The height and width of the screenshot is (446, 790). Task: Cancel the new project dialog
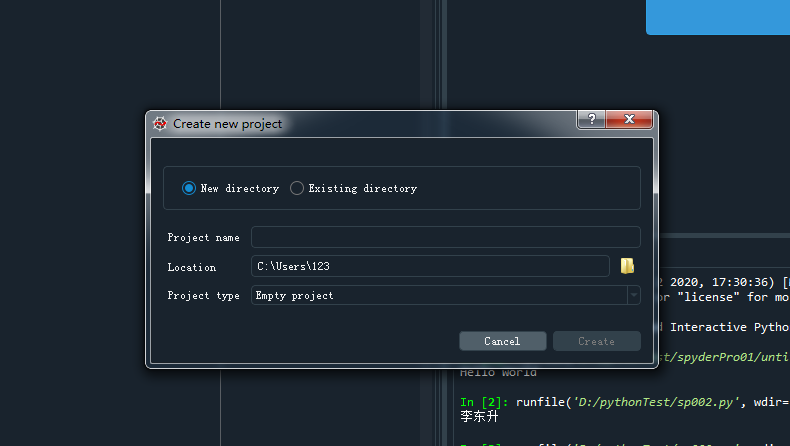point(502,341)
